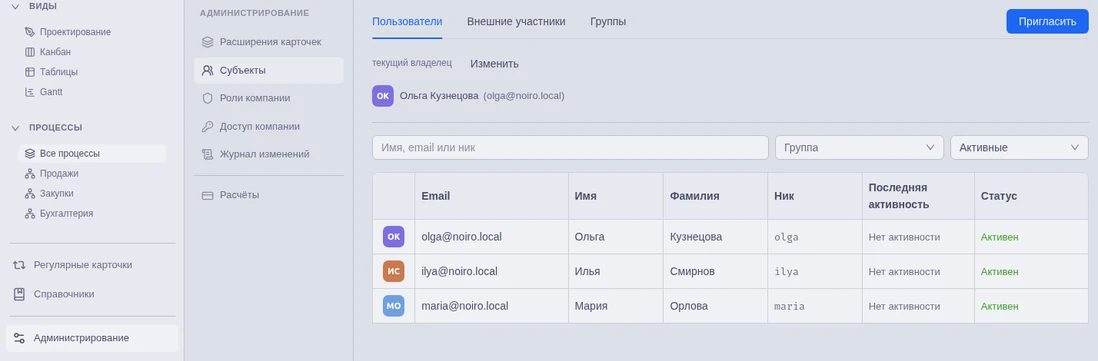
Task: Click Изменить to change owner
Action: point(494,64)
